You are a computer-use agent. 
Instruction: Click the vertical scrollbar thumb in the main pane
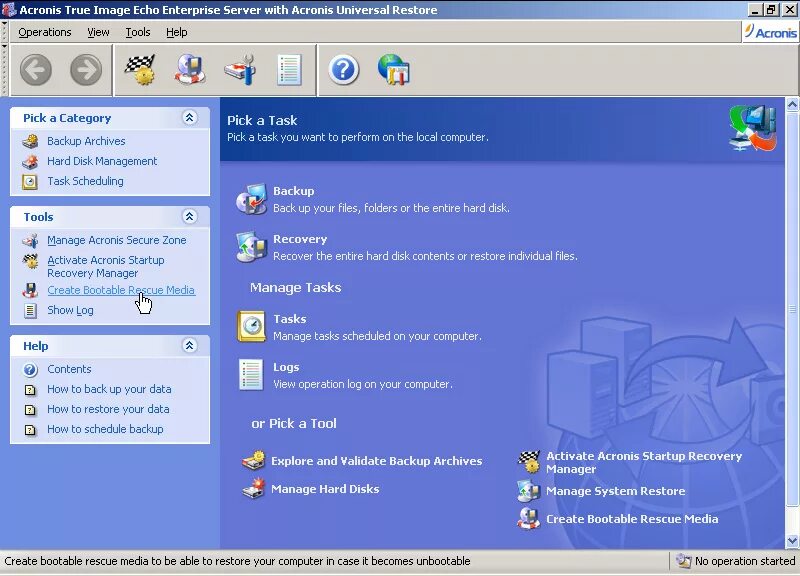click(x=792, y=310)
